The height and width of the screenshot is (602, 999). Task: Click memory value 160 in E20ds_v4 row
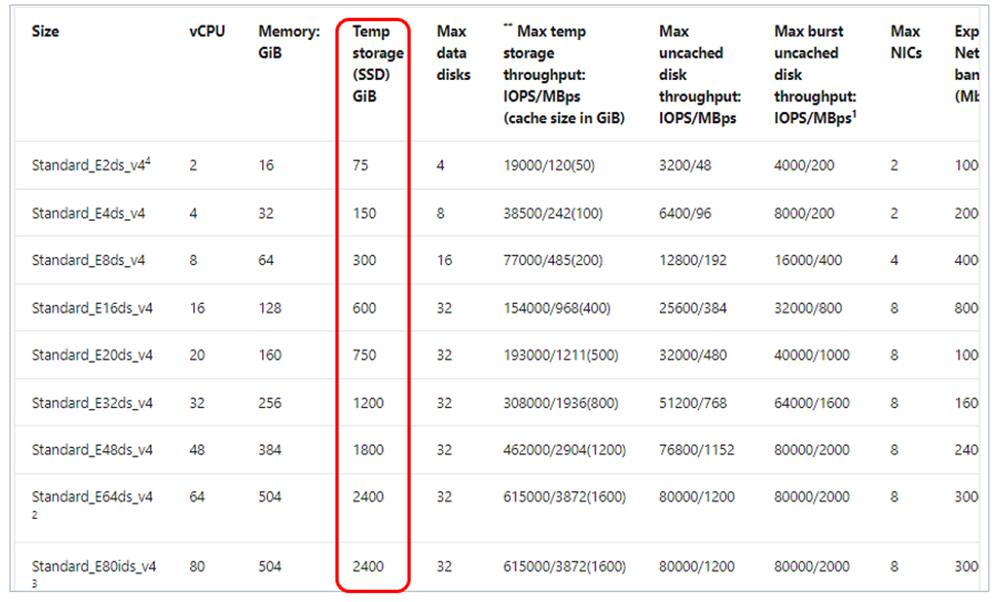pos(270,355)
